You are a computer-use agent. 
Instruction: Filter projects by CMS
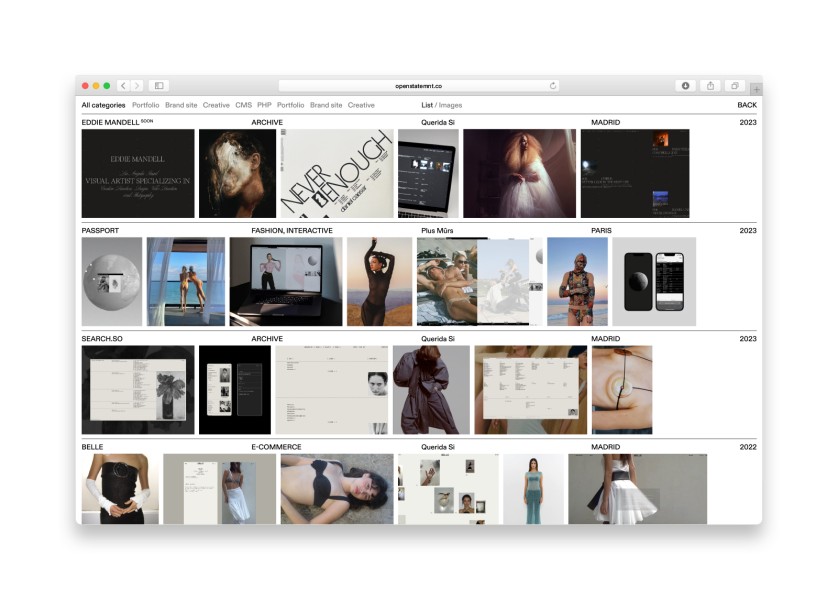(243, 105)
